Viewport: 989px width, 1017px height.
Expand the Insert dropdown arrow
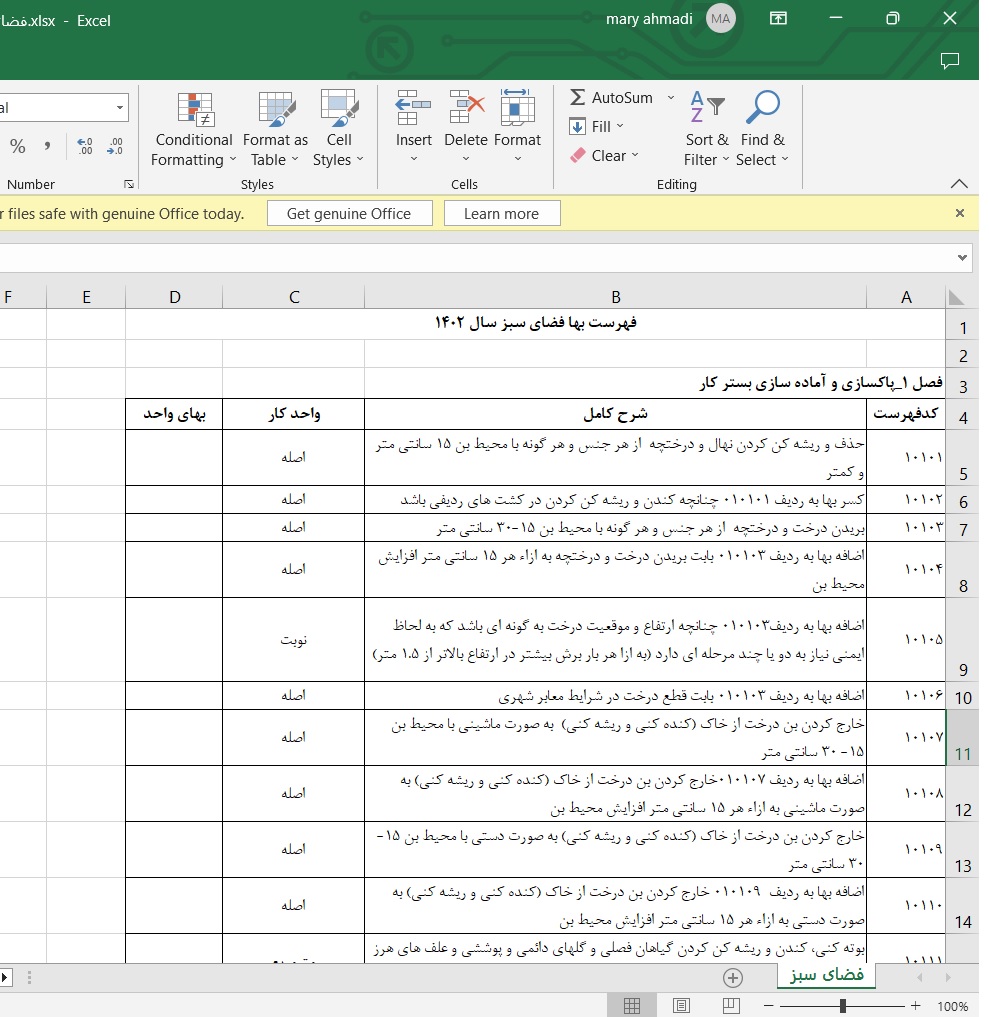pyautogui.click(x=414, y=159)
